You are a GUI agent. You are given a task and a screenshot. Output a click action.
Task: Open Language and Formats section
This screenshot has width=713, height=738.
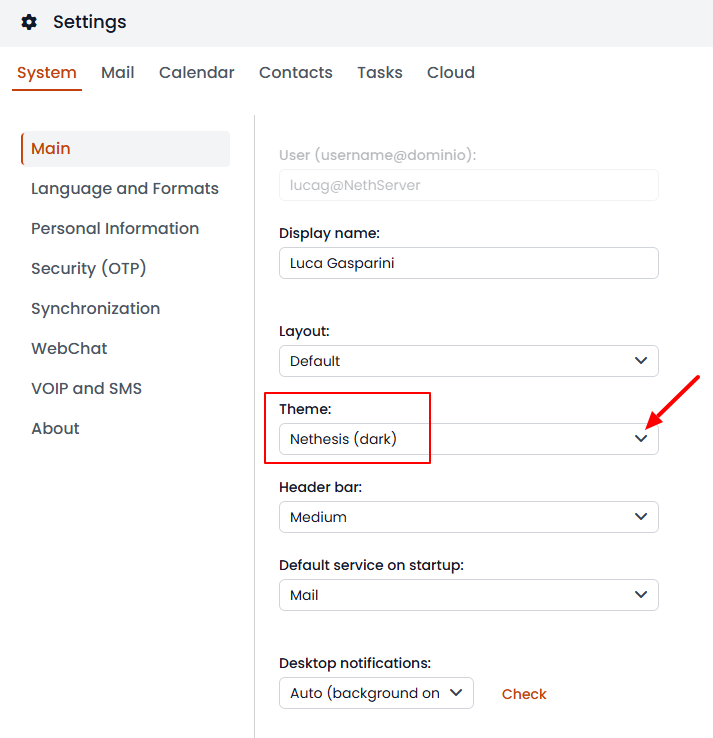[x=125, y=189]
